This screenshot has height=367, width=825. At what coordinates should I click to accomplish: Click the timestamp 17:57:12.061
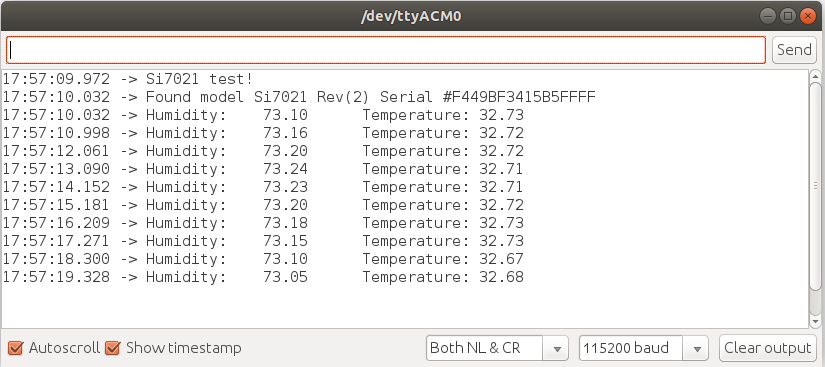pos(56,151)
